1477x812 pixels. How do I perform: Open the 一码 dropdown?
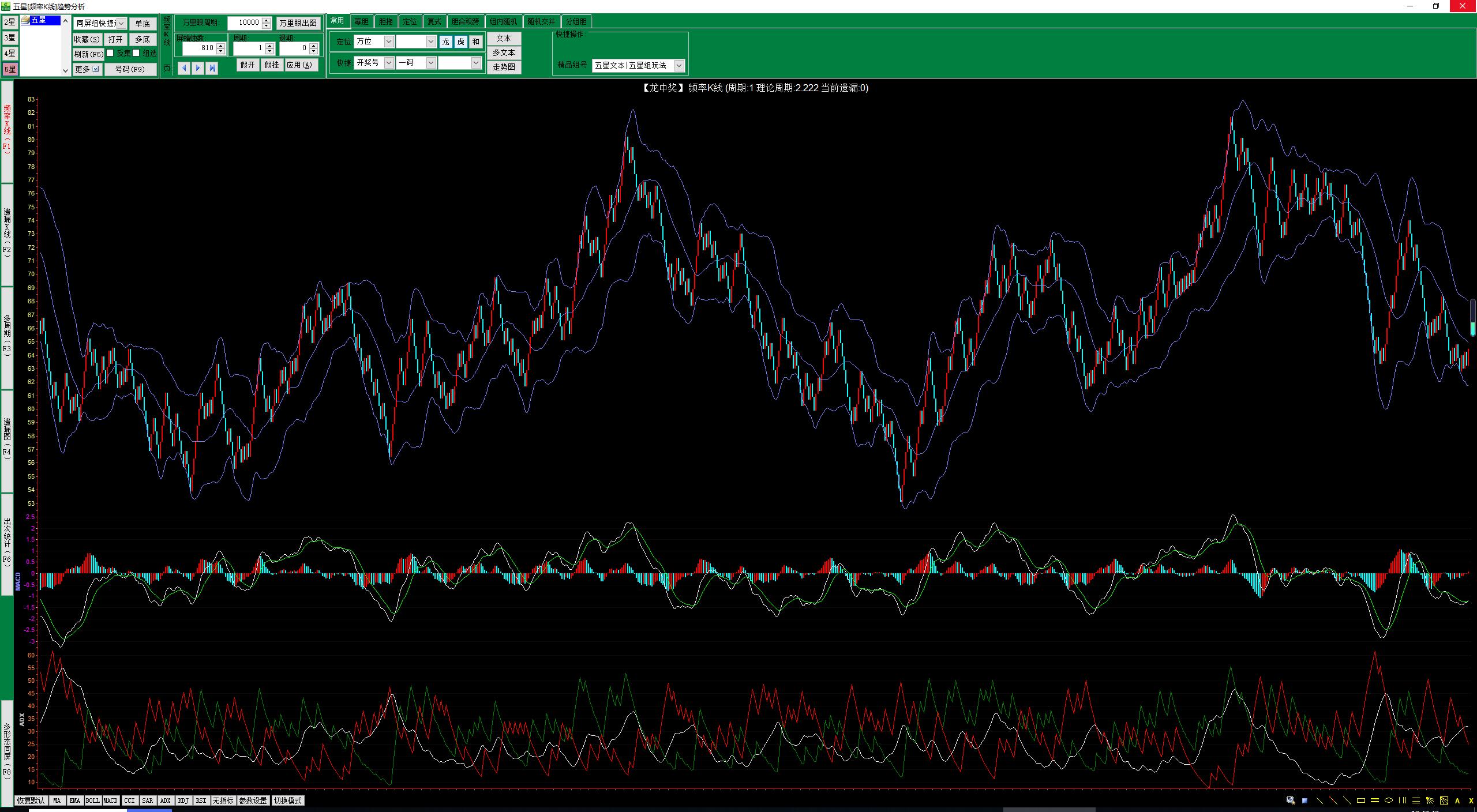[431, 62]
